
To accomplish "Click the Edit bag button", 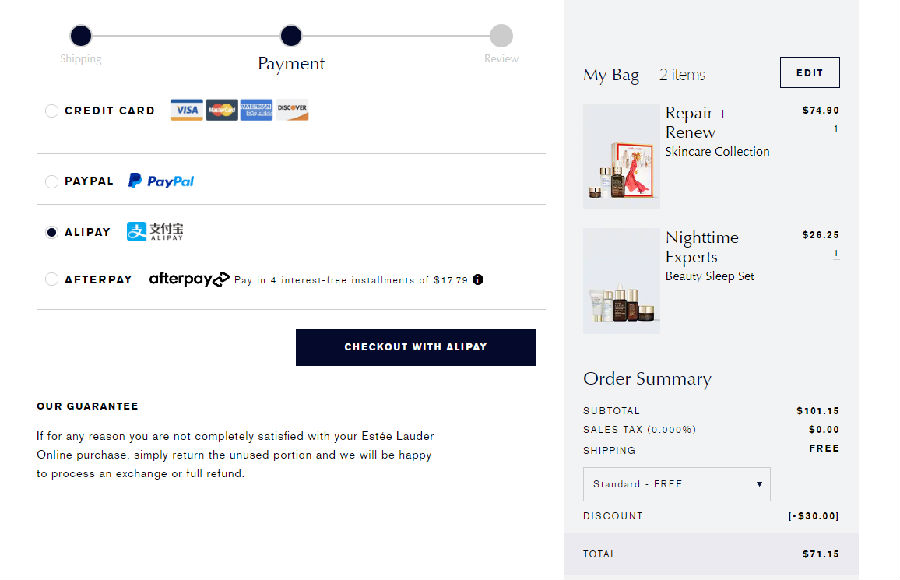I will click(x=809, y=72).
